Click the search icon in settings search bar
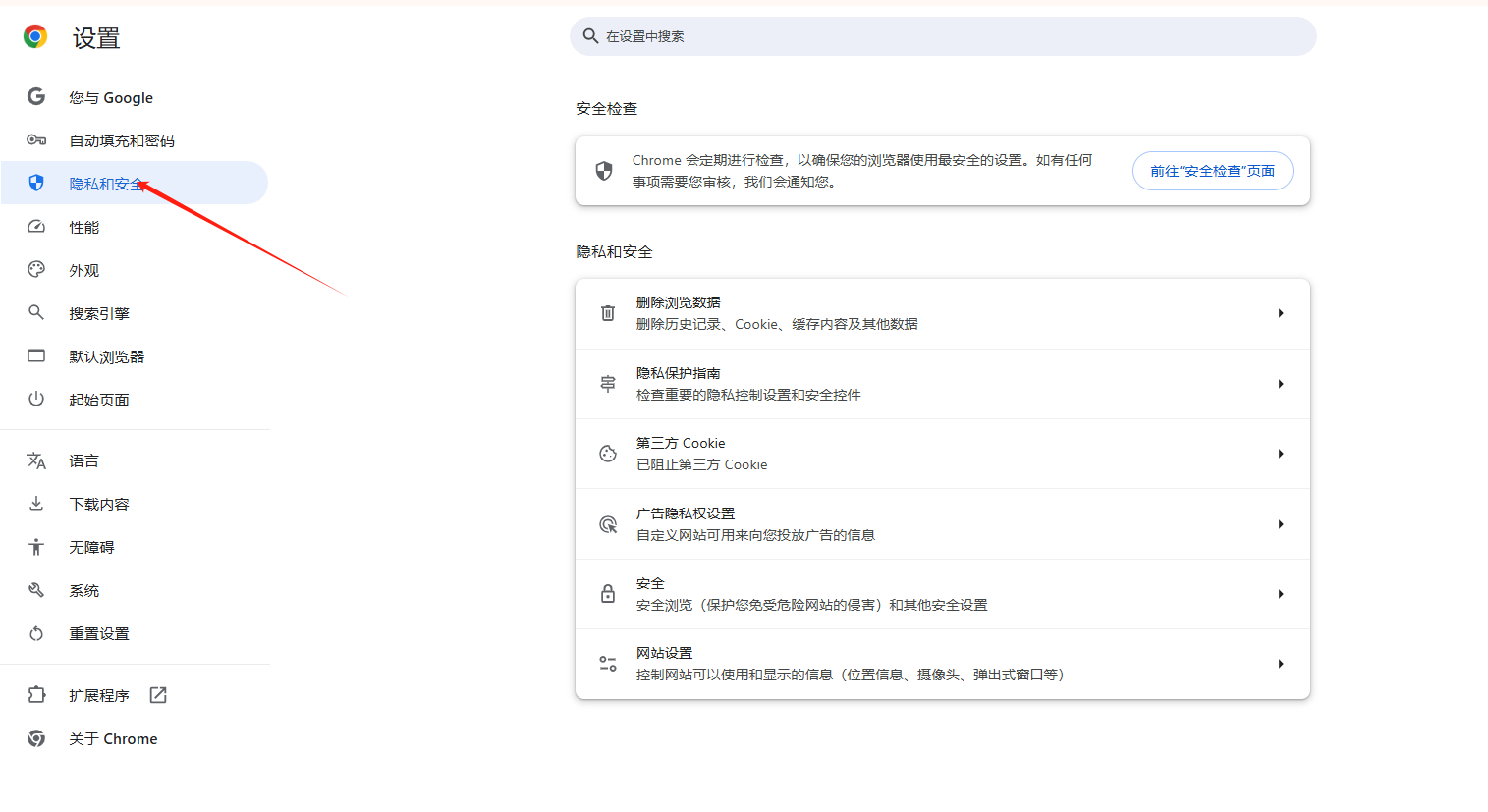This screenshot has width=1488, height=812. point(590,36)
